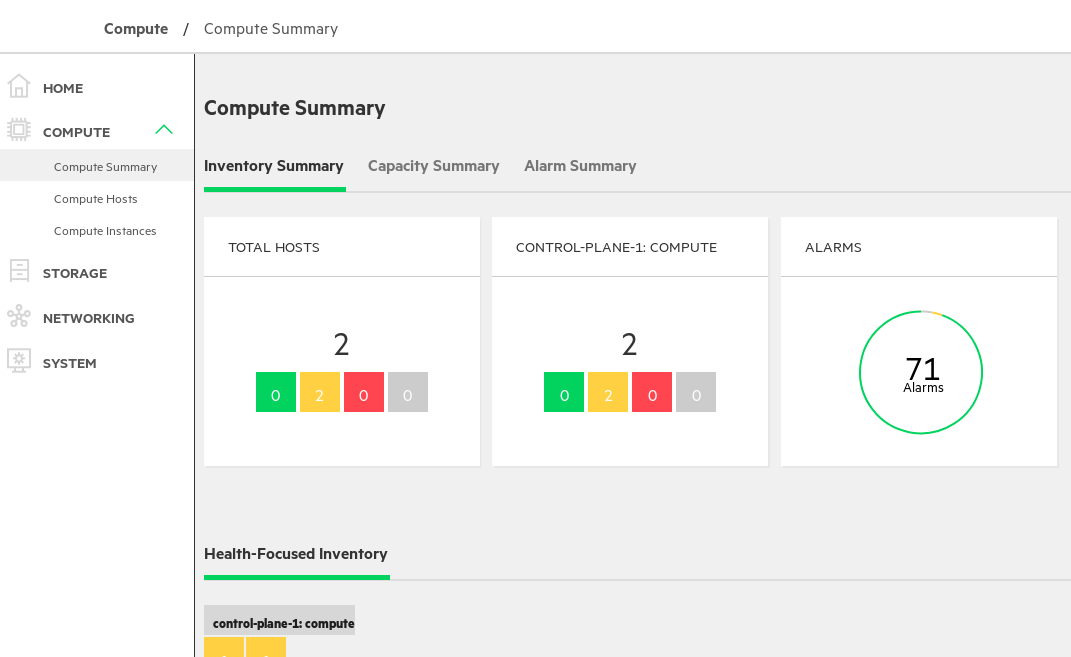Click the 71 Alarms donut chart
The height and width of the screenshot is (657, 1071).
click(x=921, y=372)
